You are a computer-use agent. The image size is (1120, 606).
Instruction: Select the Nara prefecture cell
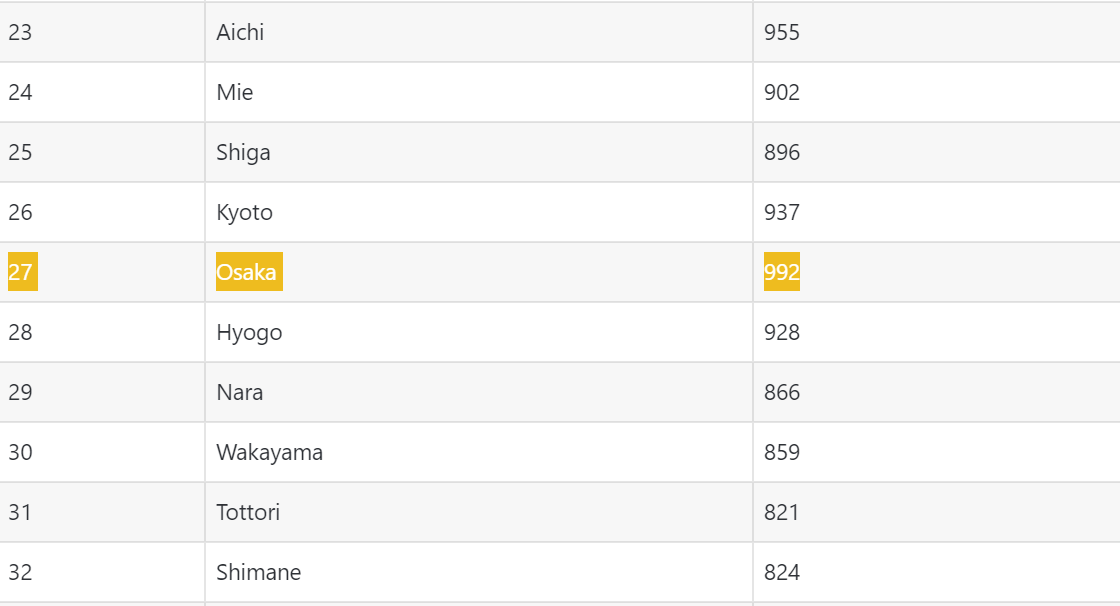(x=479, y=392)
